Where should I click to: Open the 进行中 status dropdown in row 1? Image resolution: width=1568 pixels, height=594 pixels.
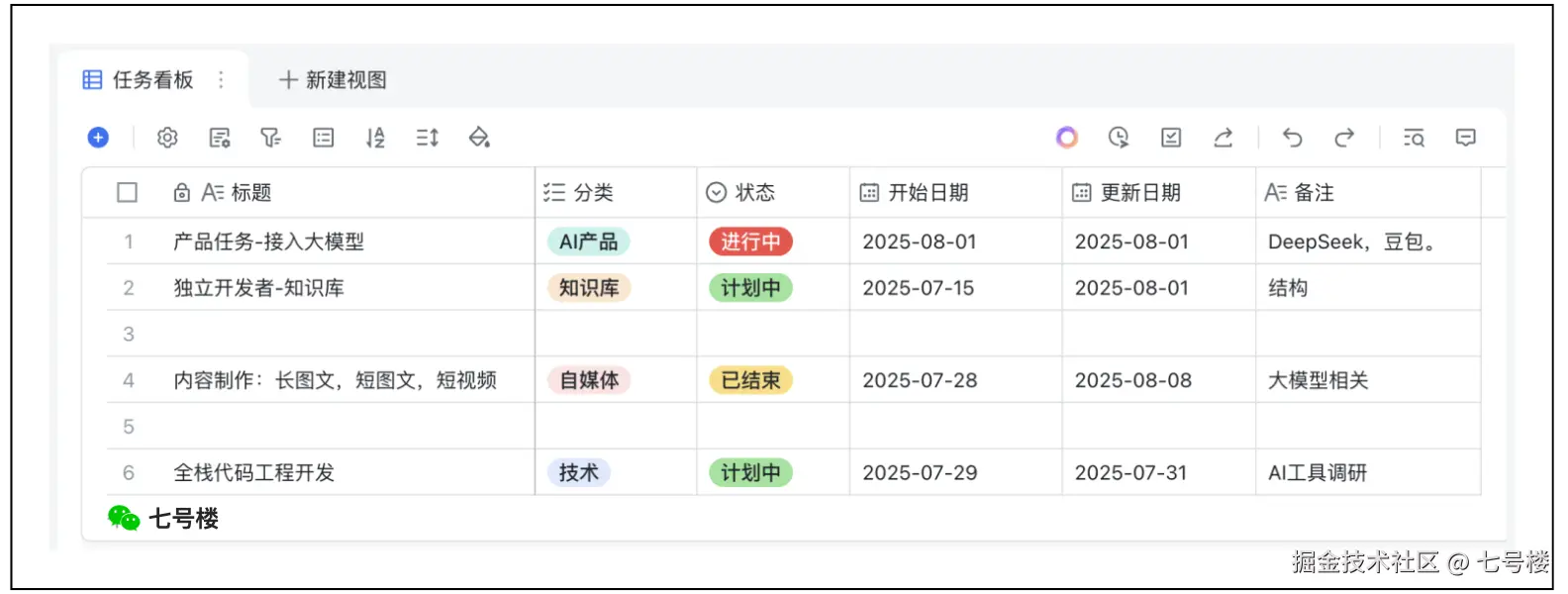point(750,242)
